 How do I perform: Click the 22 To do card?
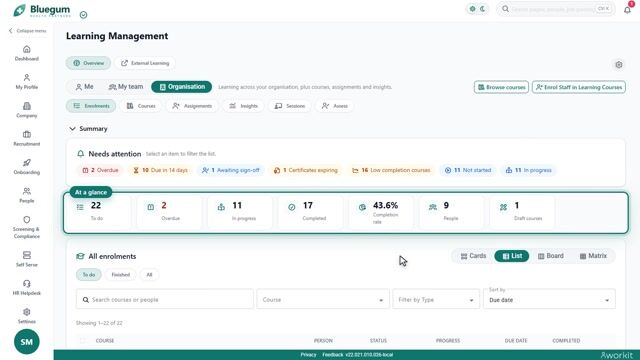point(98,213)
